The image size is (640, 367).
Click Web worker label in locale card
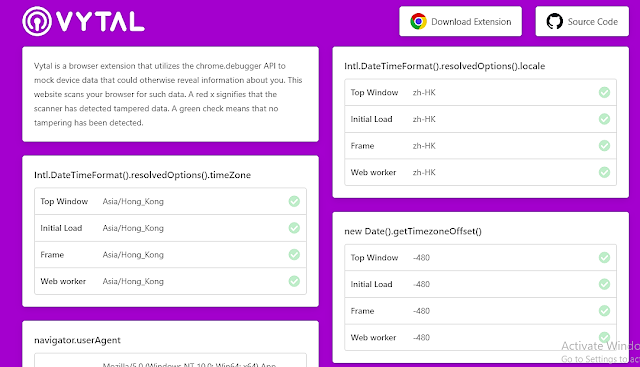(x=373, y=172)
